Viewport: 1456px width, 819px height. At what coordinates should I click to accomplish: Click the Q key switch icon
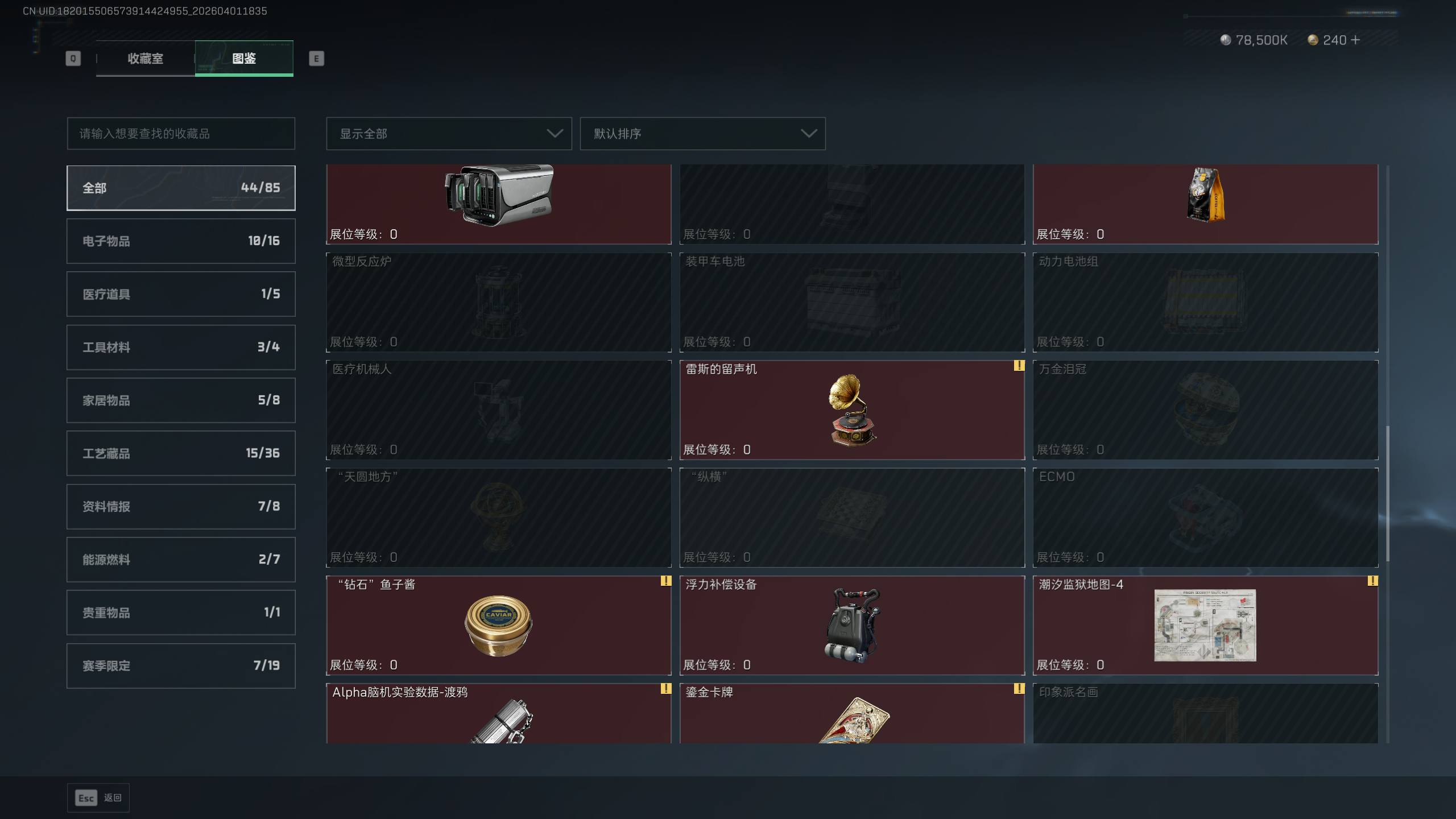coord(73,58)
